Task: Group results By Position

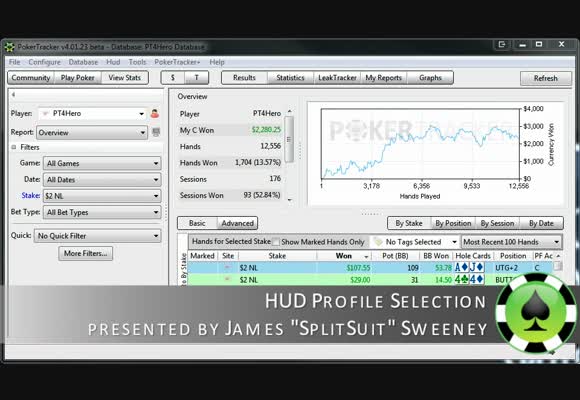Action: [x=453, y=223]
